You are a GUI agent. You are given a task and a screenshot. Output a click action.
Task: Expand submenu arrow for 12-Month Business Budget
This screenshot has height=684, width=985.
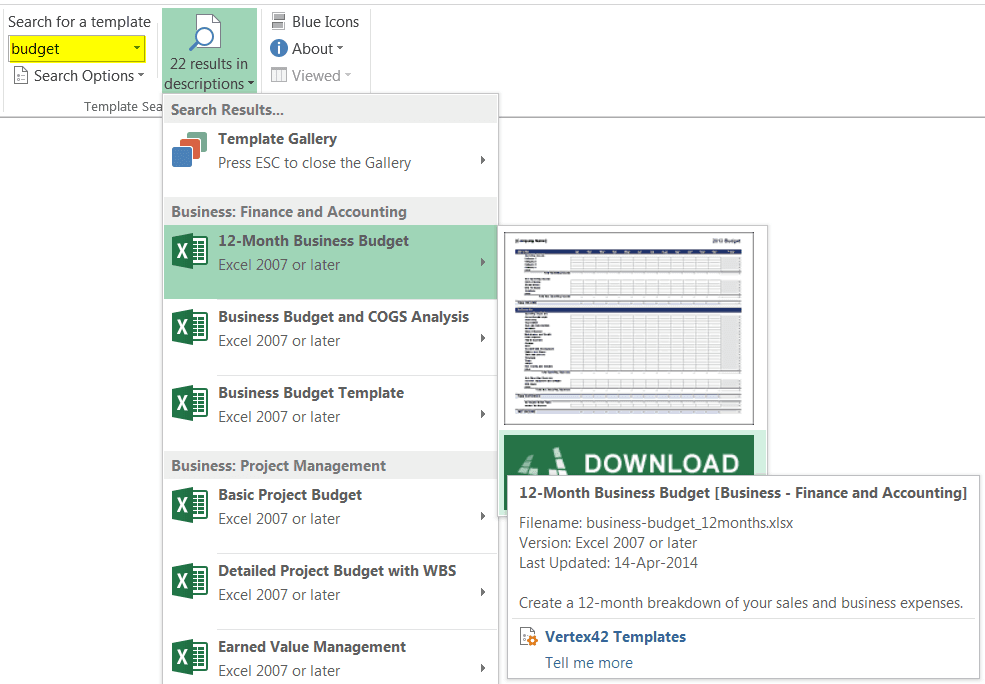click(x=482, y=262)
